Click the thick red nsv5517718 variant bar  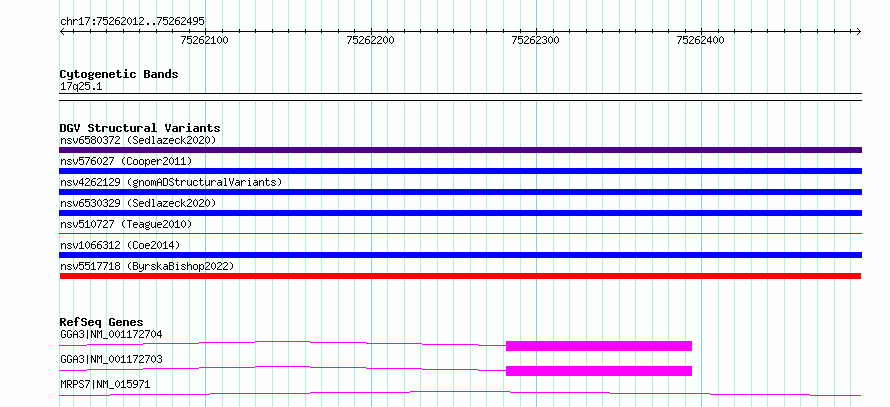pyautogui.click(x=460, y=276)
